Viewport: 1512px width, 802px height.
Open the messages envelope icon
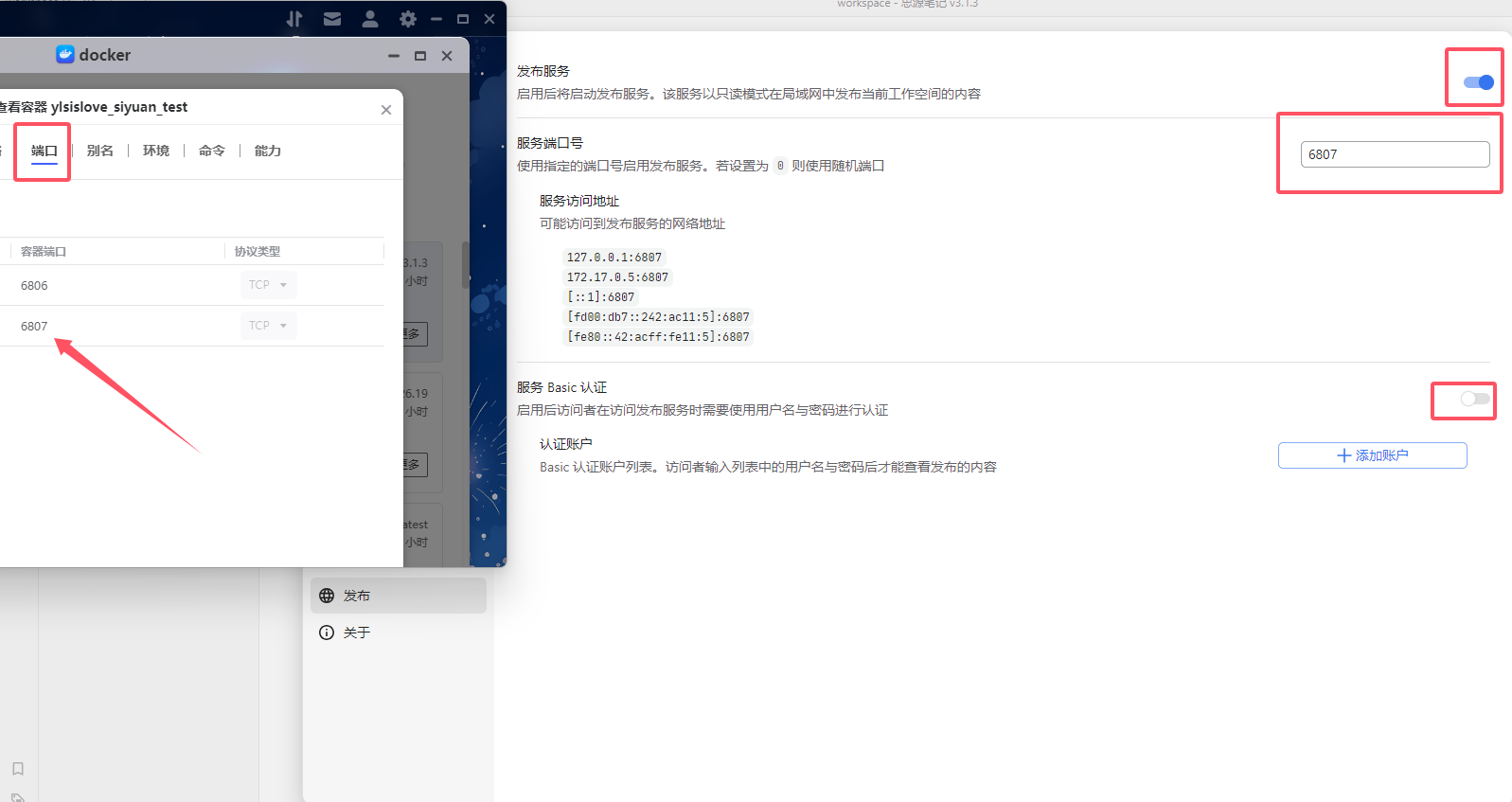point(332,19)
